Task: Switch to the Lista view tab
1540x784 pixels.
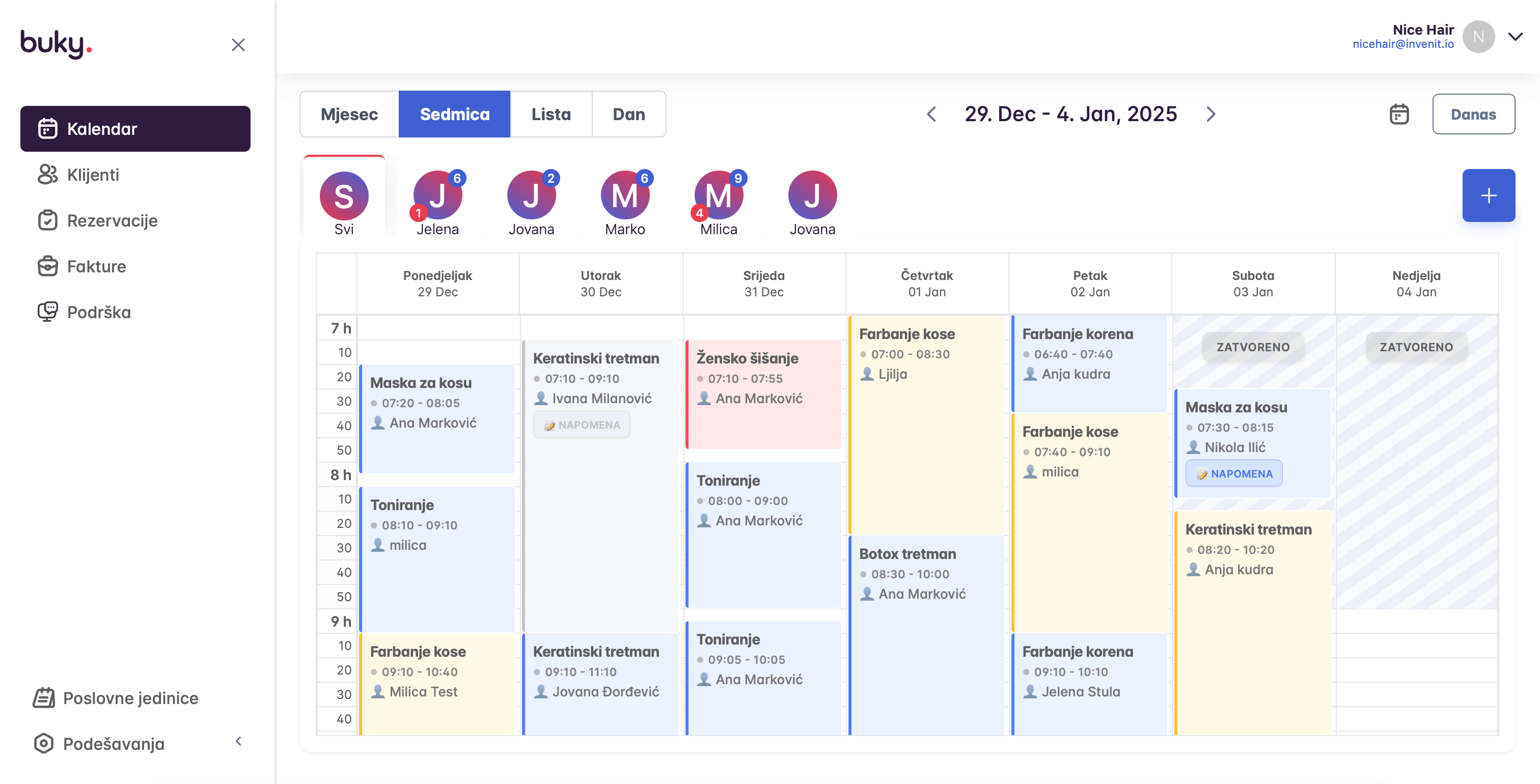Action: (x=551, y=114)
